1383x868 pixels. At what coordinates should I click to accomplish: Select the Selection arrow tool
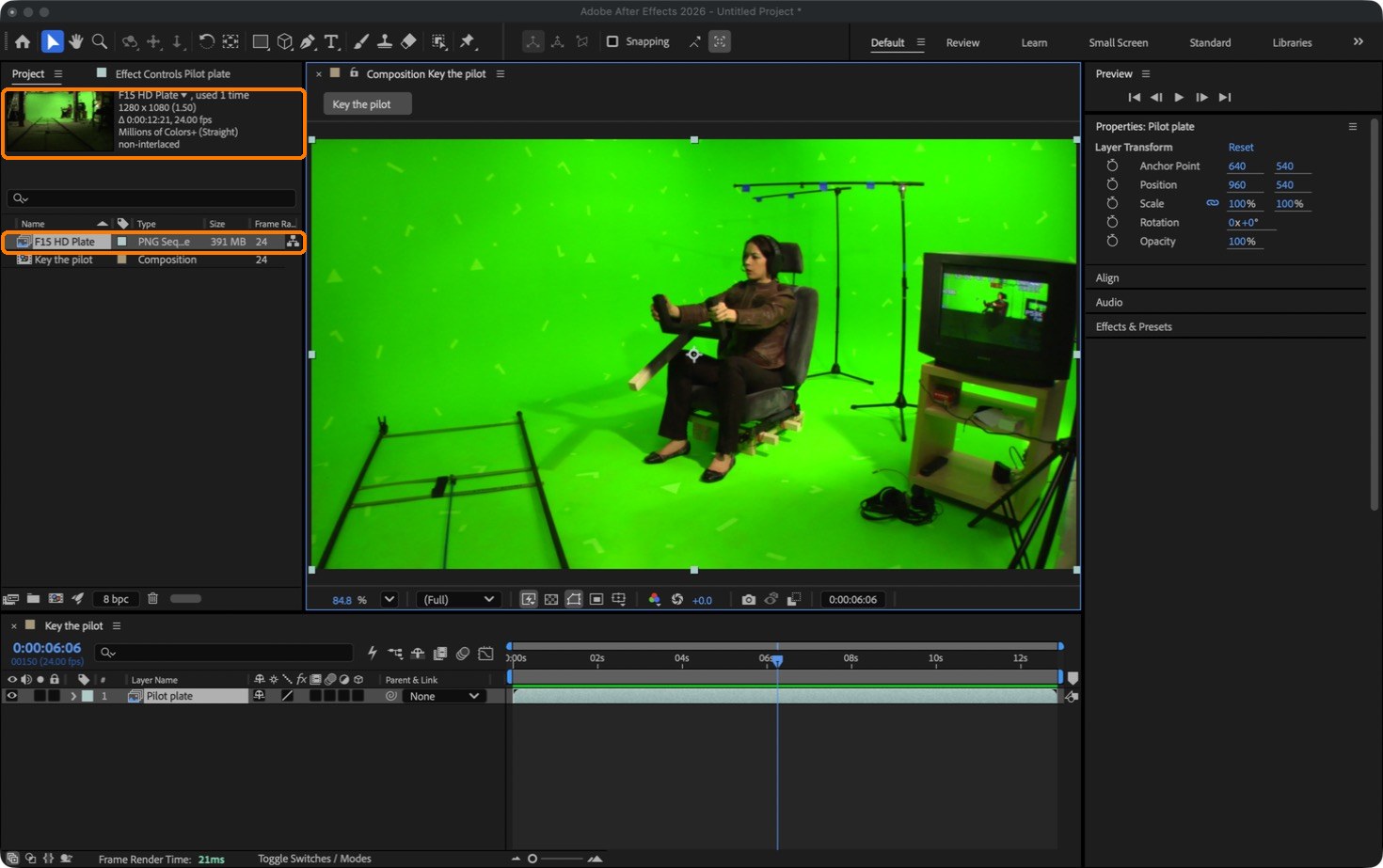coord(52,41)
